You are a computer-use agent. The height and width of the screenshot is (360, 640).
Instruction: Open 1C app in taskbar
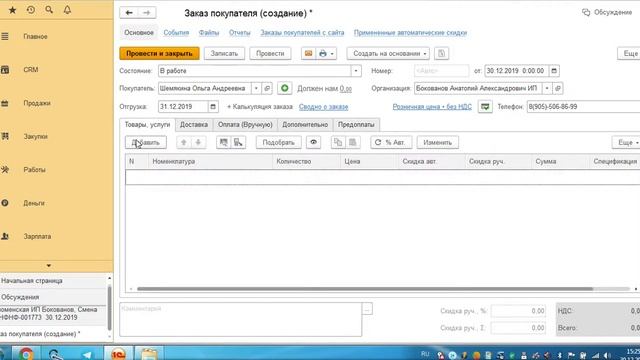(118, 354)
